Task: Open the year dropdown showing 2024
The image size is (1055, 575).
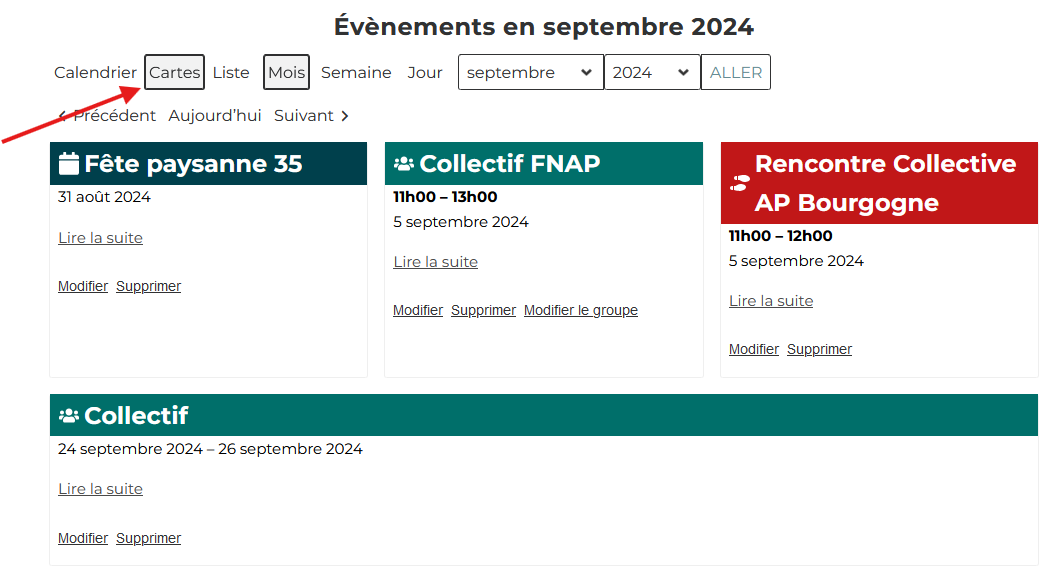Action: click(x=651, y=72)
